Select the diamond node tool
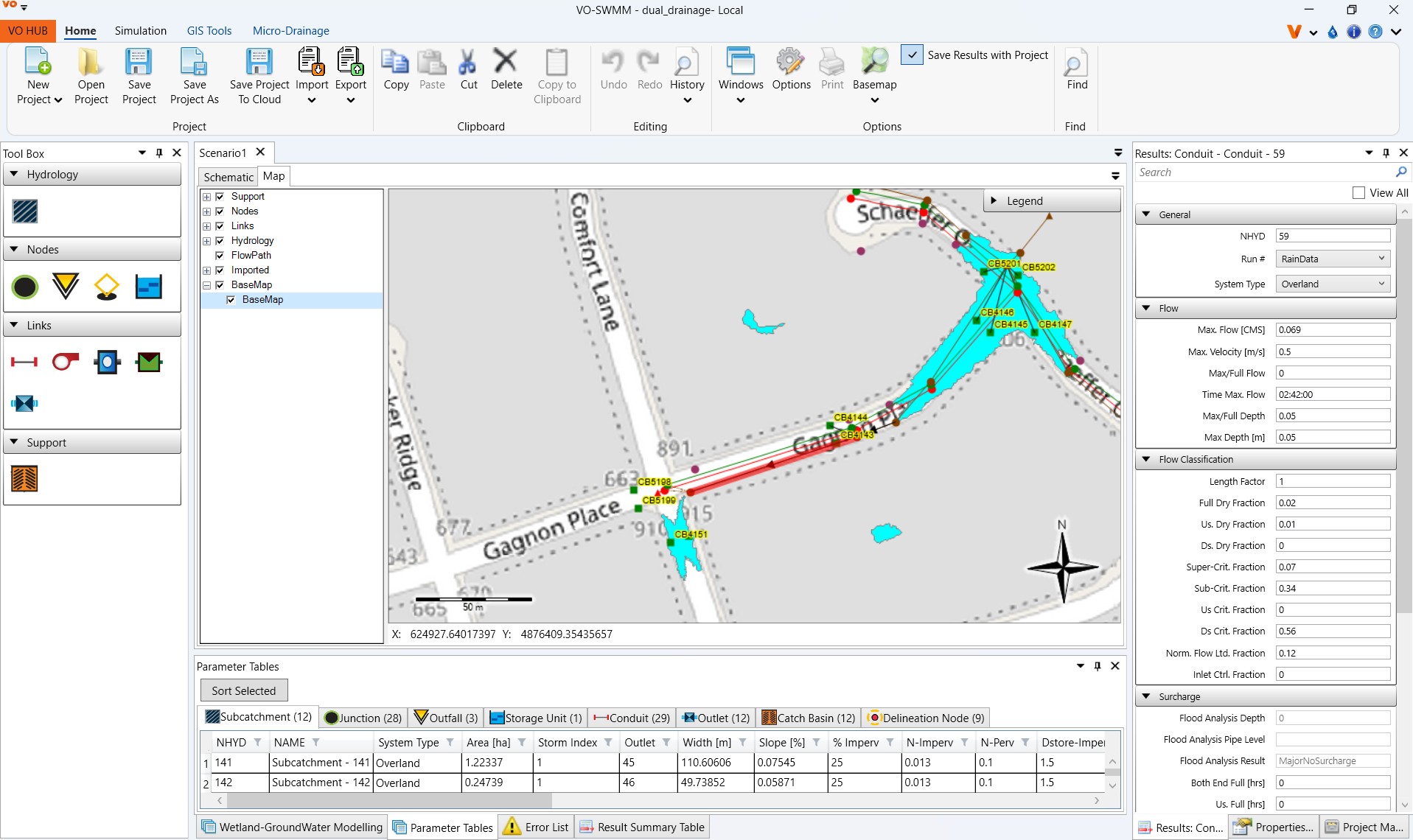Screen dimensions: 1413x840 pos(107,287)
